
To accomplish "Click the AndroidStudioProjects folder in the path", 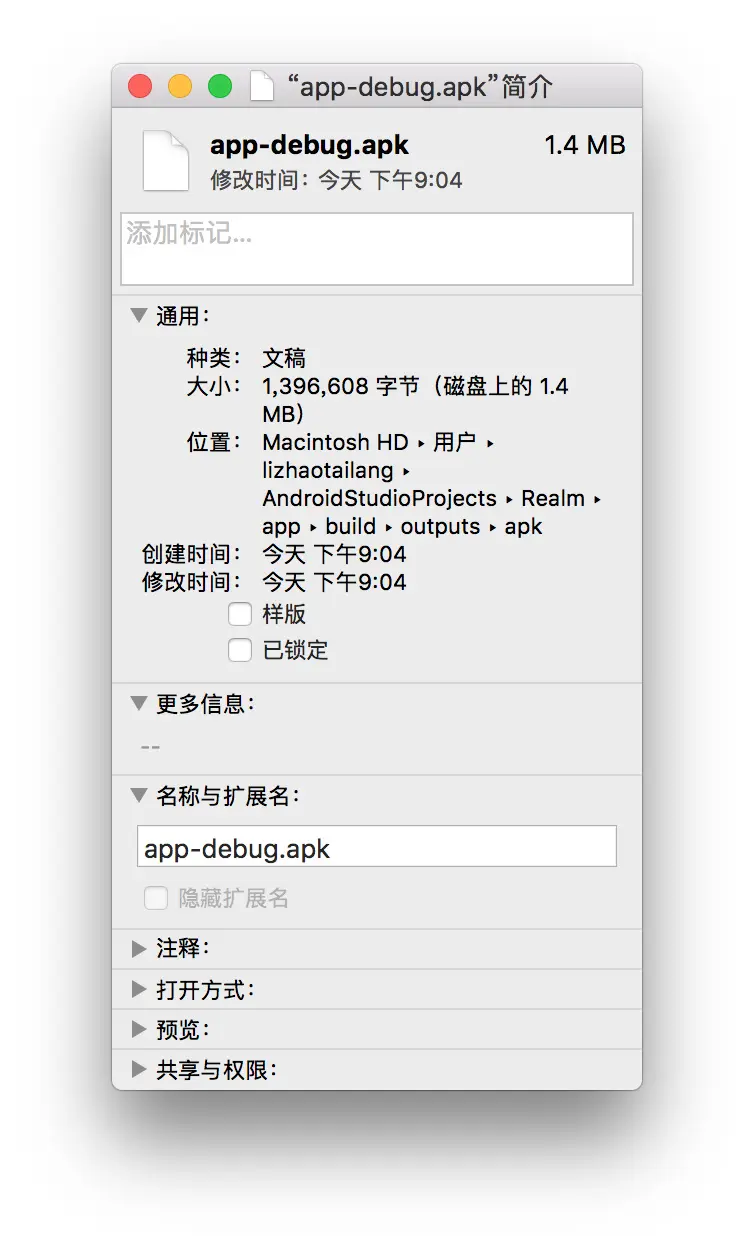I will point(378,498).
